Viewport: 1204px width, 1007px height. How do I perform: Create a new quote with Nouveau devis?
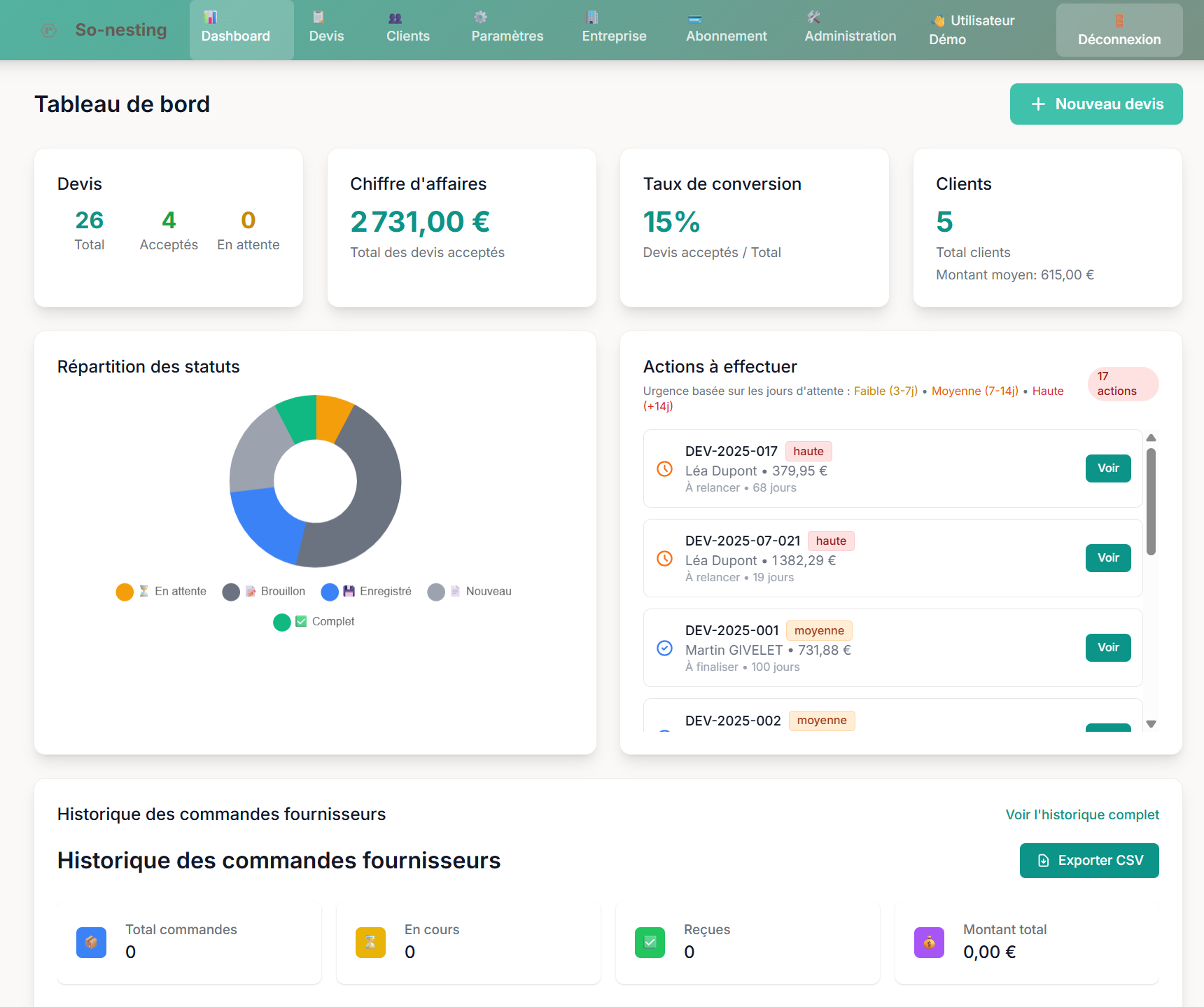[1095, 104]
